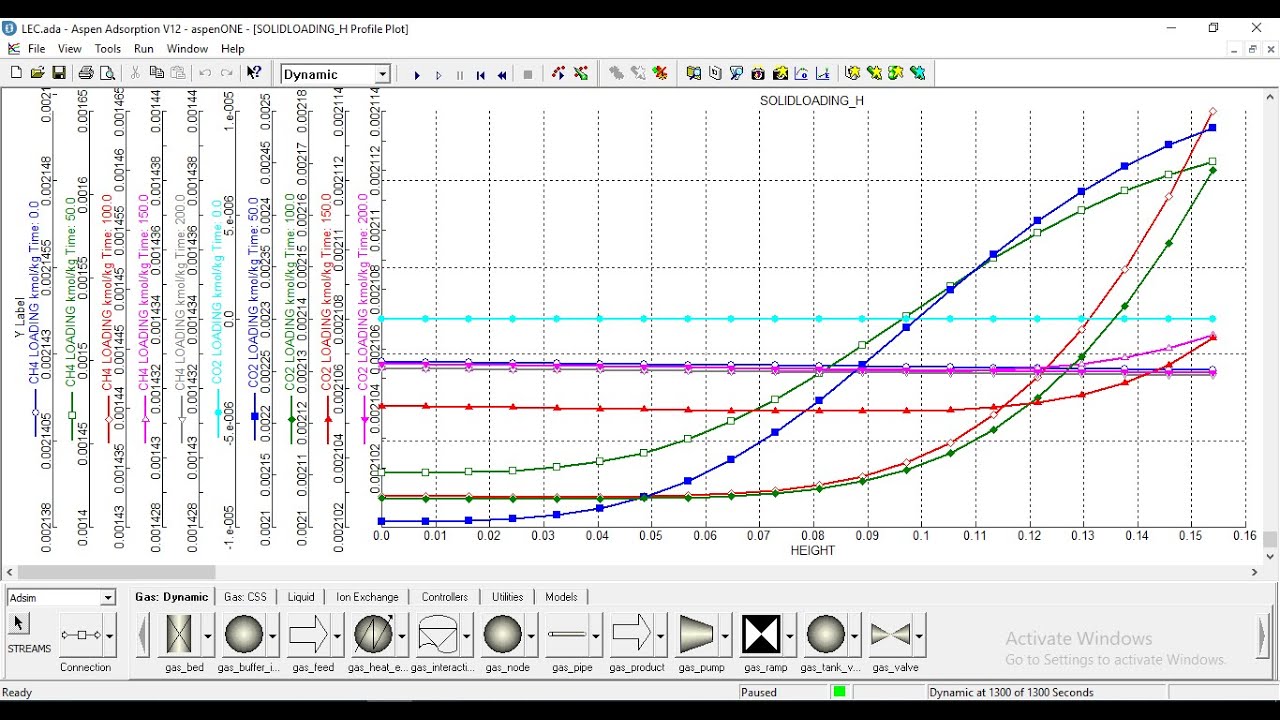Open the File menu
The width and height of the screenshot is (1280, 720).
tap(36, 49)
